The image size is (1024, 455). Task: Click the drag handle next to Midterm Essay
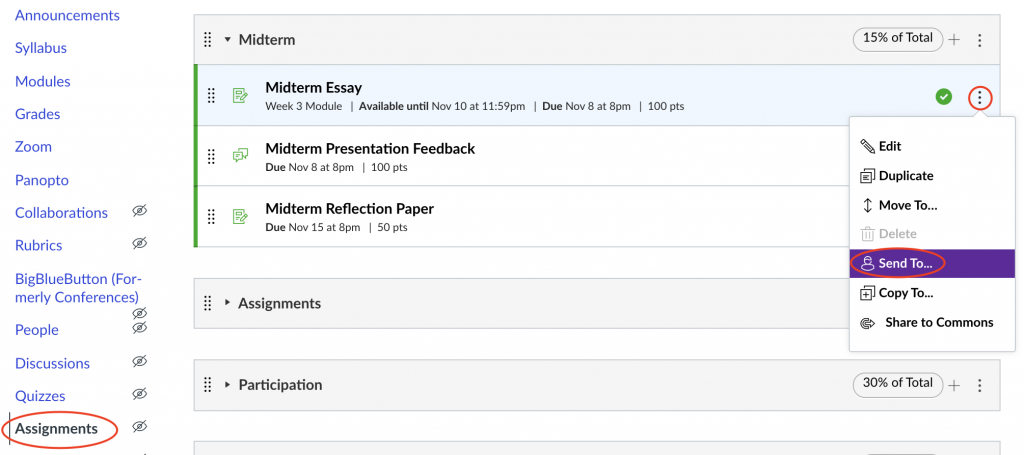[x=211, y=96]
